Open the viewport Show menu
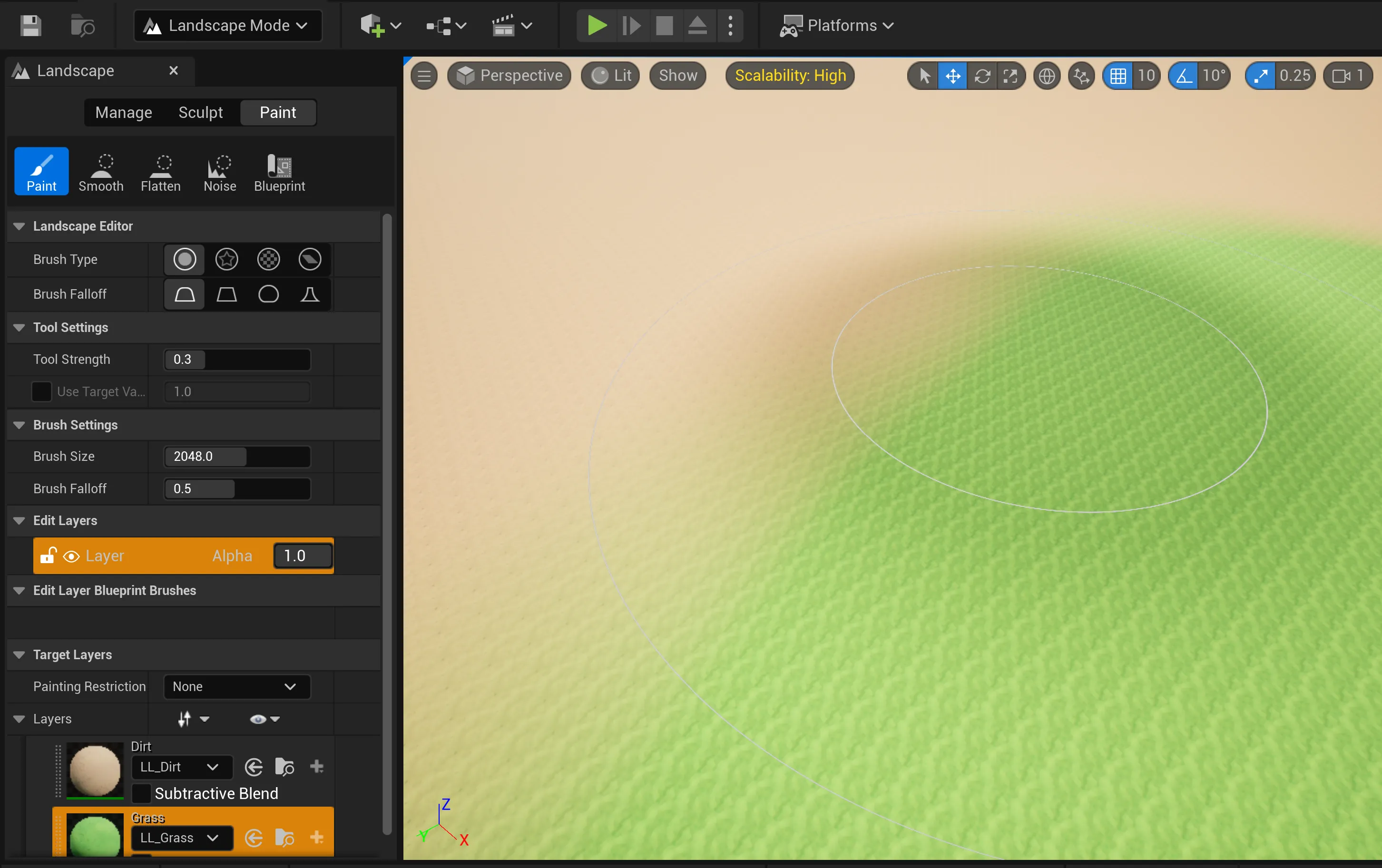 [678, 76]
